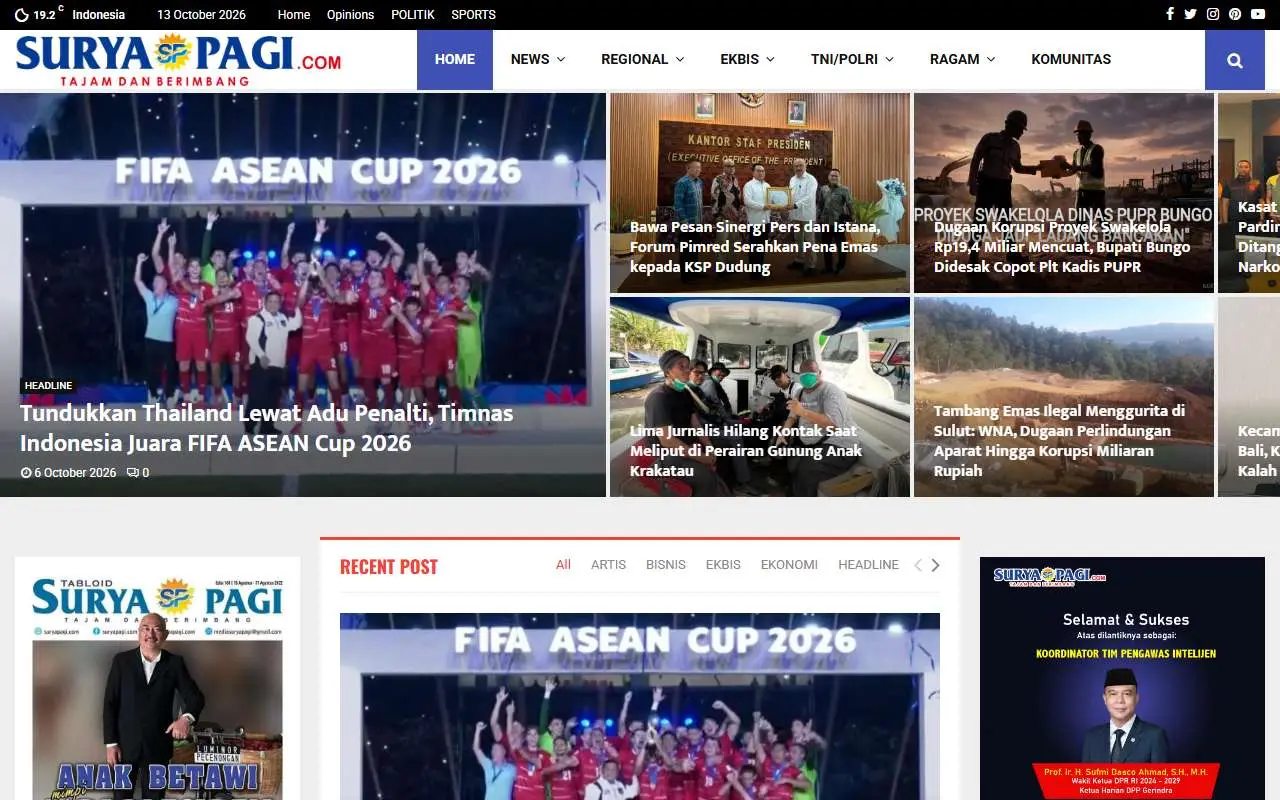Screen dimensions: 1280x800
Task: Click the Indonesia location label in top bar
Action: point(99,15)
